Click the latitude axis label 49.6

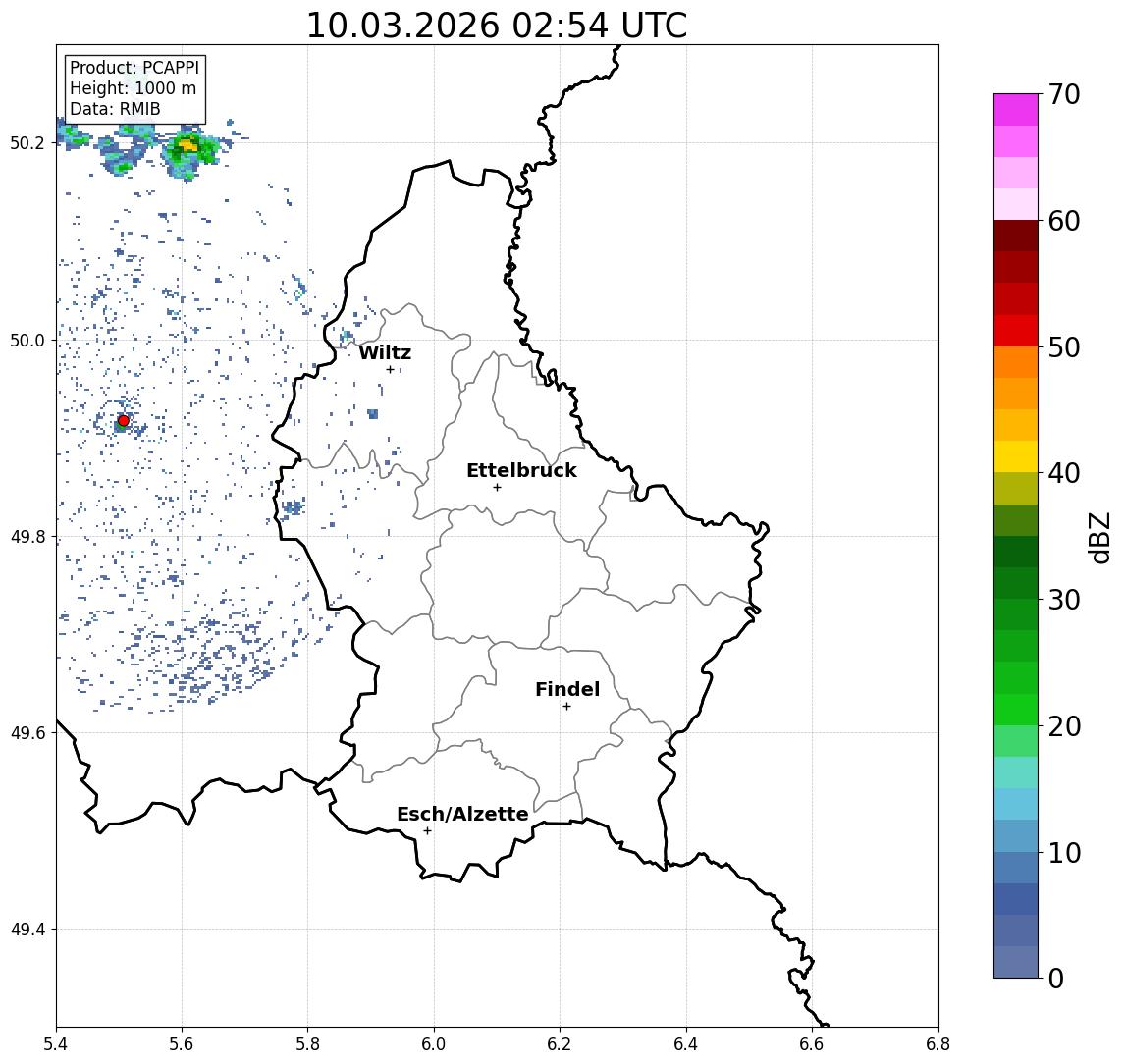pos(27,733)
